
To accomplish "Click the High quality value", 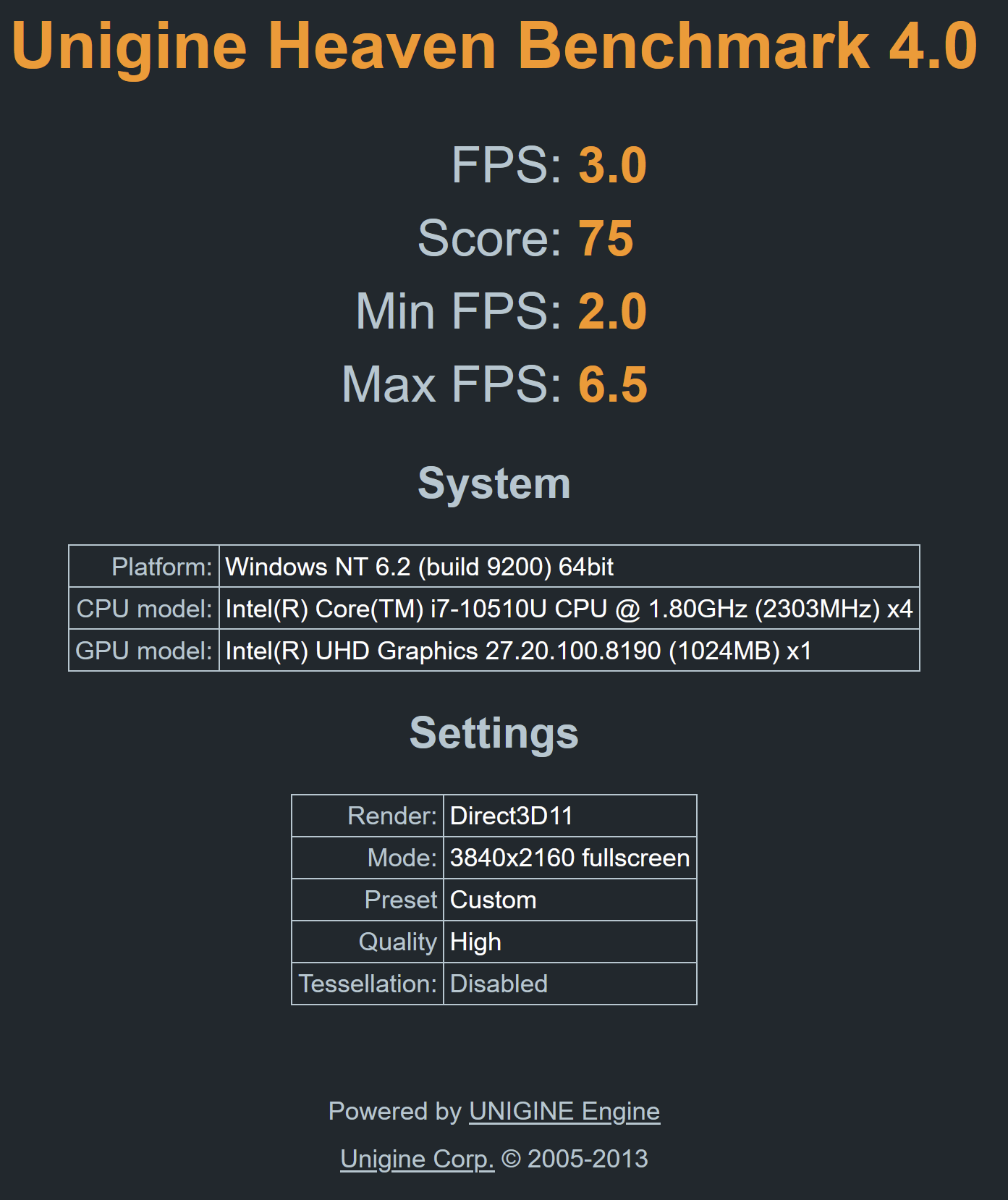I will pyautogui.click(x=475, y=942).
